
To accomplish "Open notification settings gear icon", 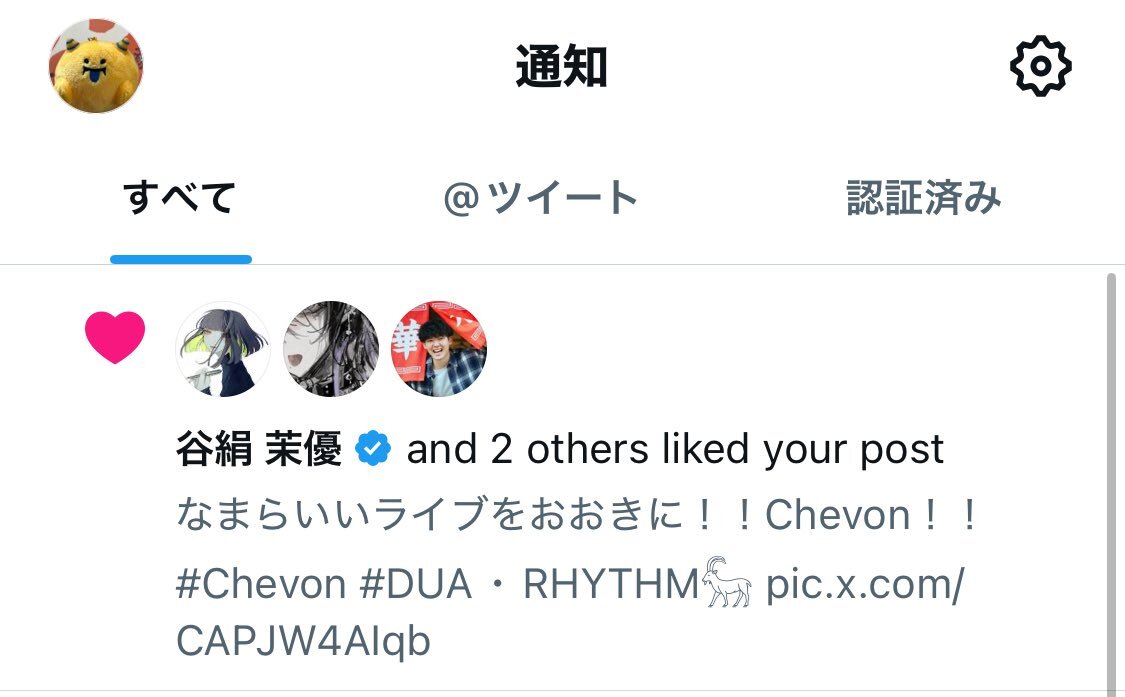I will [1040, 66].
